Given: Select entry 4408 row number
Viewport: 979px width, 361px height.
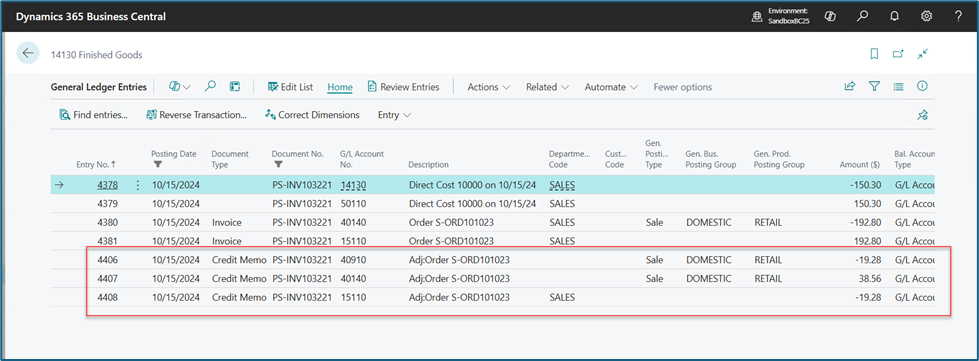Looking at the screenshot, I should coord(107,297).
